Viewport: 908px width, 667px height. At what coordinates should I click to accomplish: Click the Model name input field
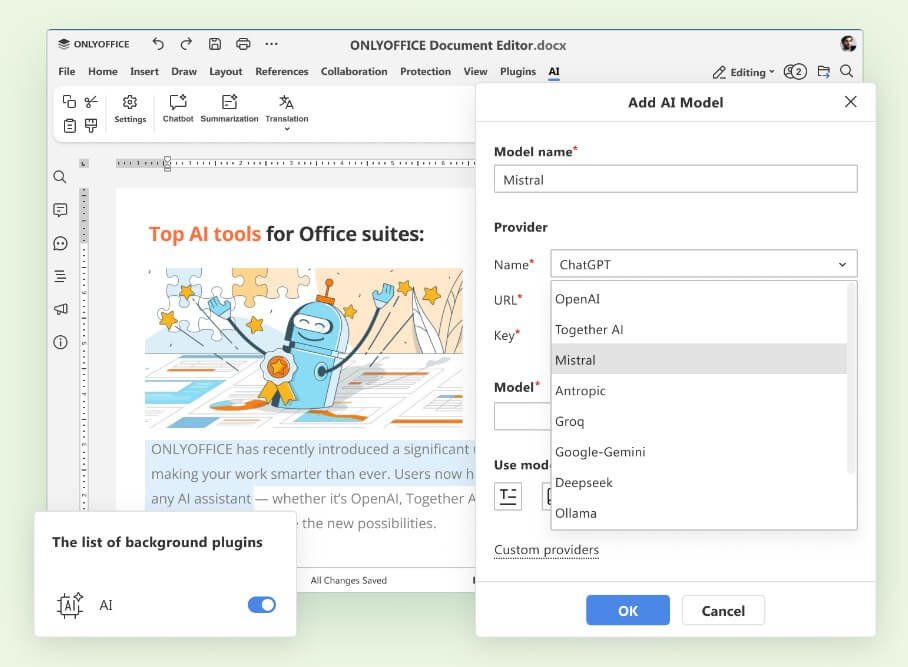tap(675, 180)
